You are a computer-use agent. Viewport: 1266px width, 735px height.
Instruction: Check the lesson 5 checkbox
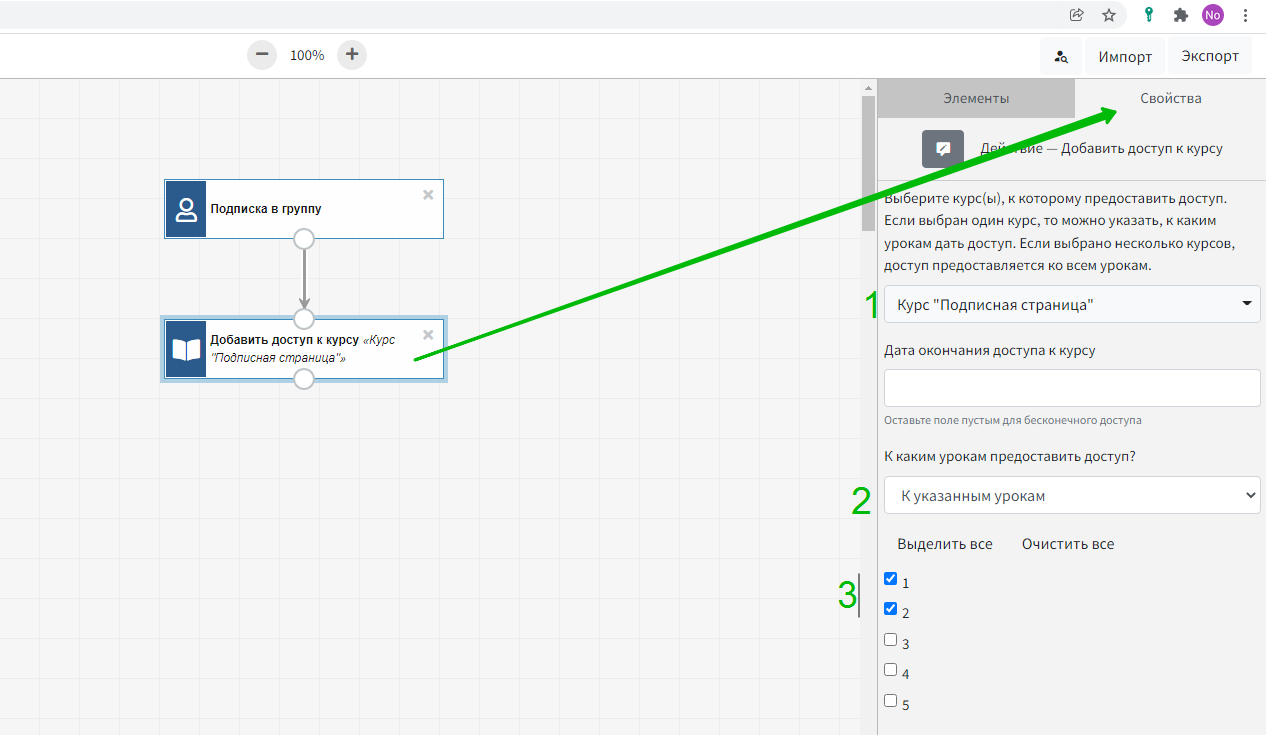[x=891, y=700]
